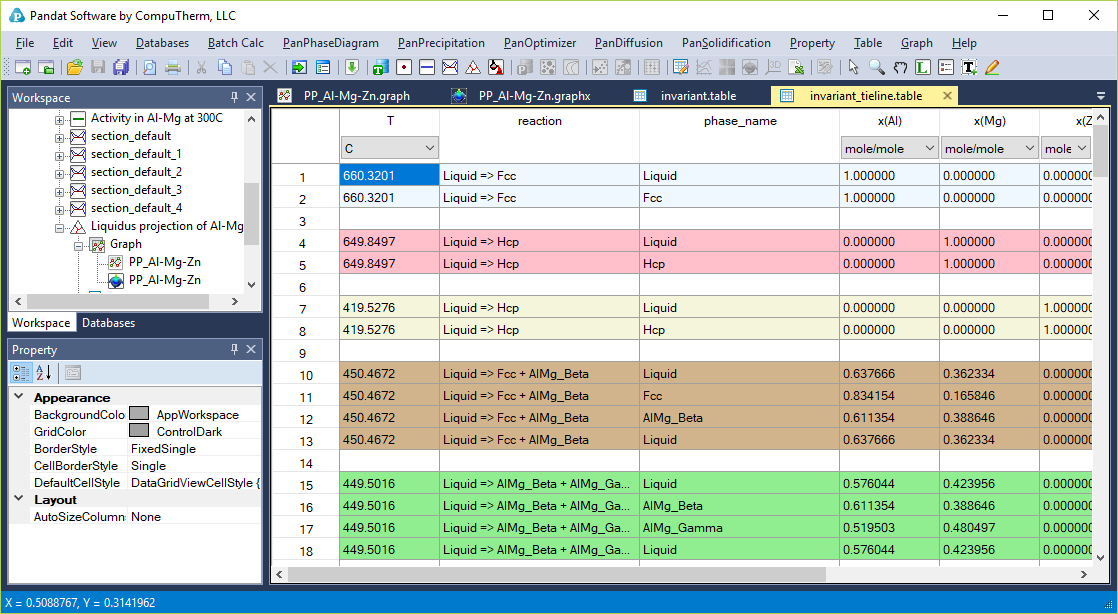Click the Open file folder icon
Image resolution: width=1118 pixels, height=614 pixels.
[x=74, y=68]
